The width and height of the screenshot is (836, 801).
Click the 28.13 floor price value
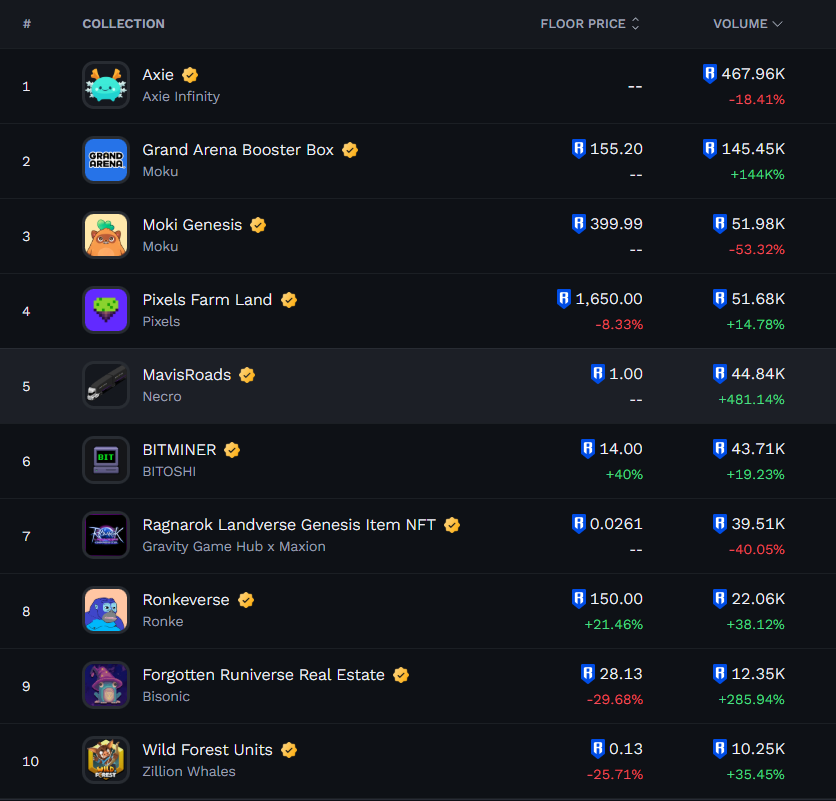621,674
